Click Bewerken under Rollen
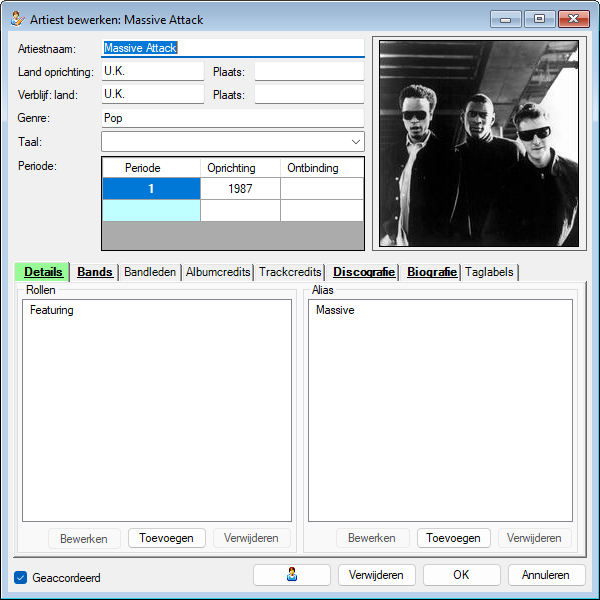600x600 pixels. 84,538
